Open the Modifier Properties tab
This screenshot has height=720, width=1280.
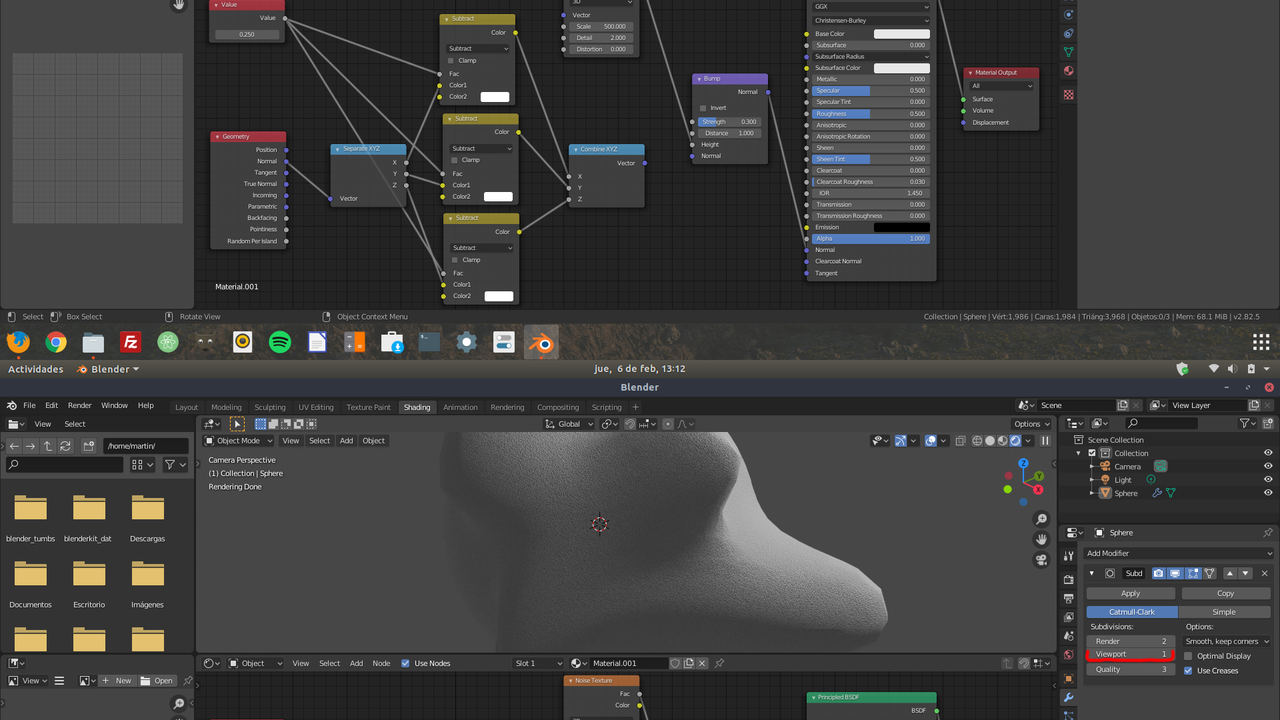(1068, 697)
